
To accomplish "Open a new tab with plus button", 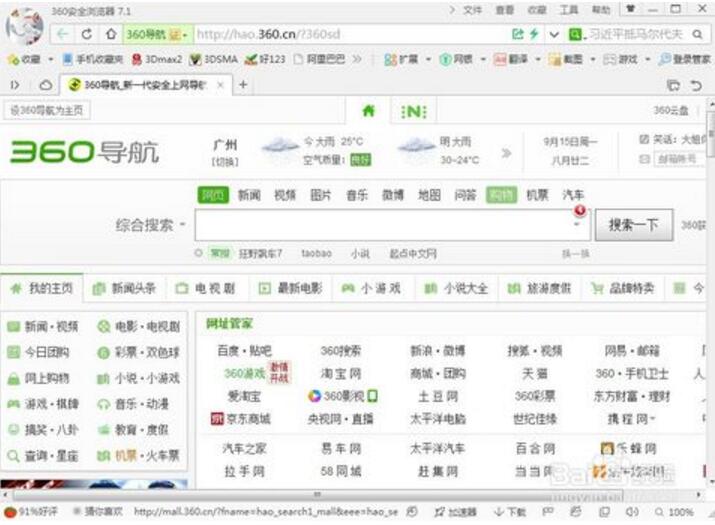I will tap(243, 84).
